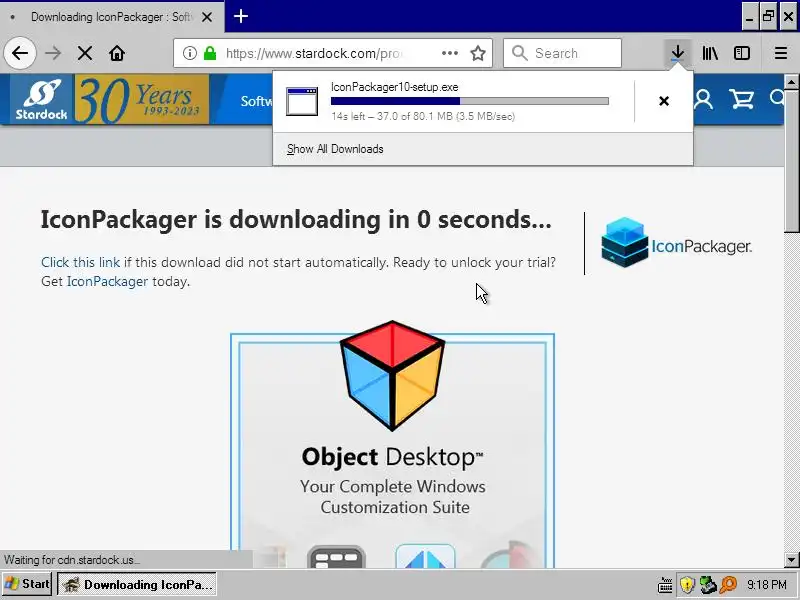Image resolution: width=800 pixels, height=600 pixels.
Task: Open a new tab with plus button
Action: tap(241, 16)
